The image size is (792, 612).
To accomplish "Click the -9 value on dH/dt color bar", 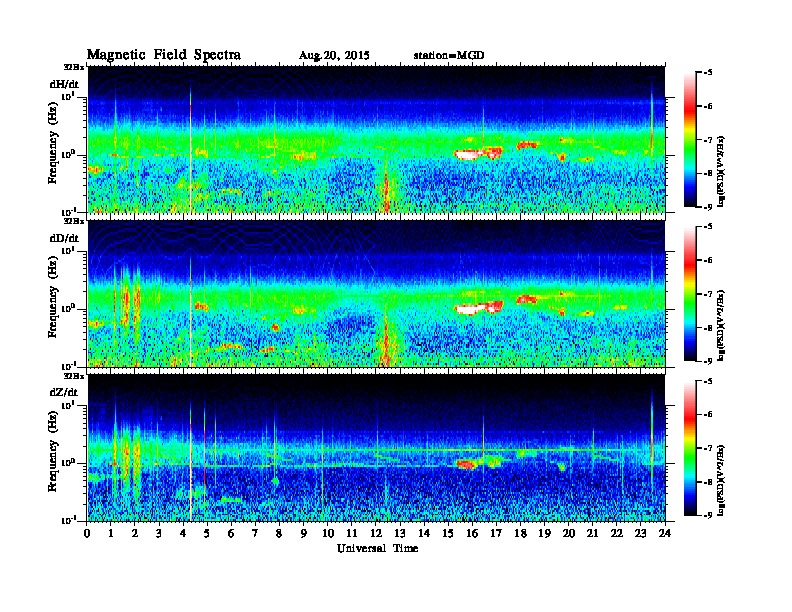I will pyautogui.click(x=708, y=207).
